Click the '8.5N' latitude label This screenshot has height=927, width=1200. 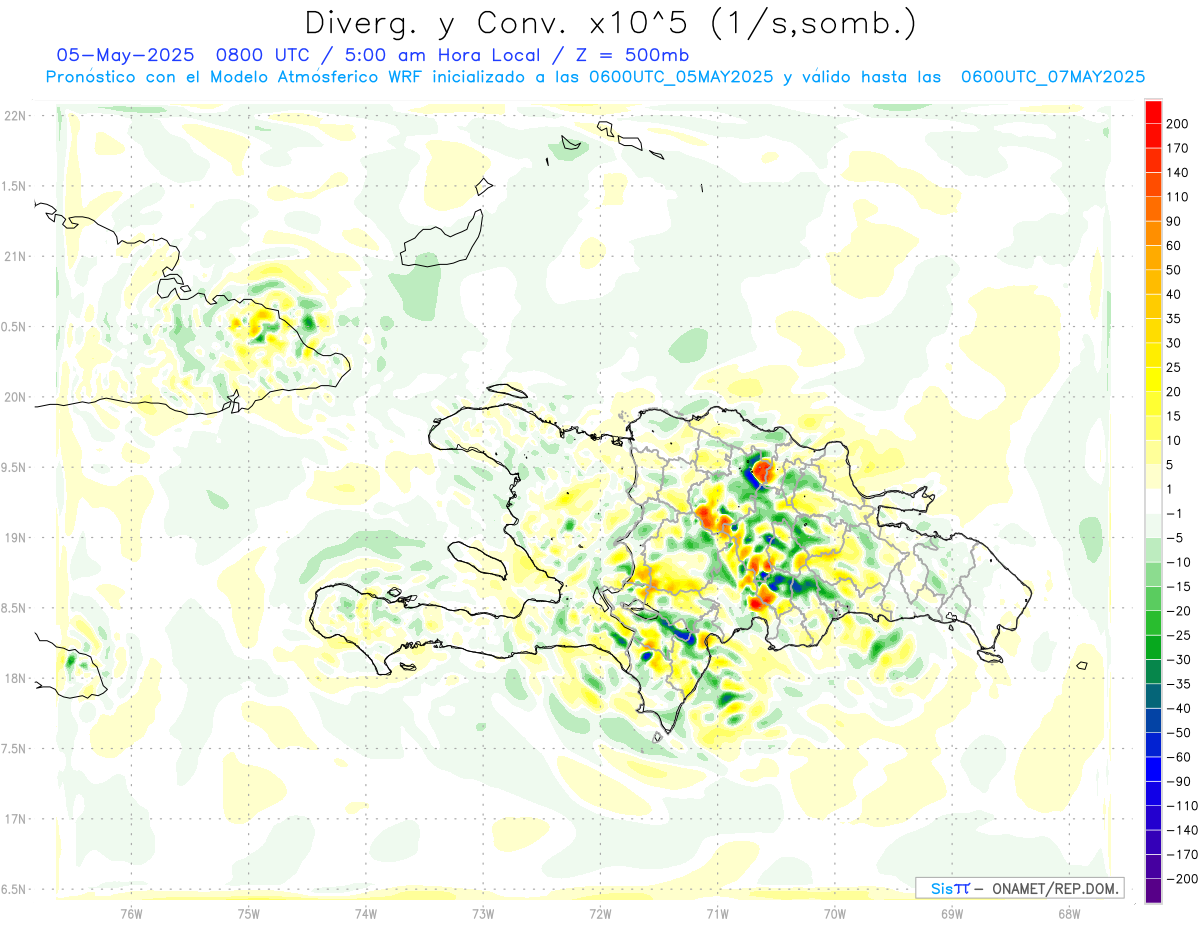15,608
